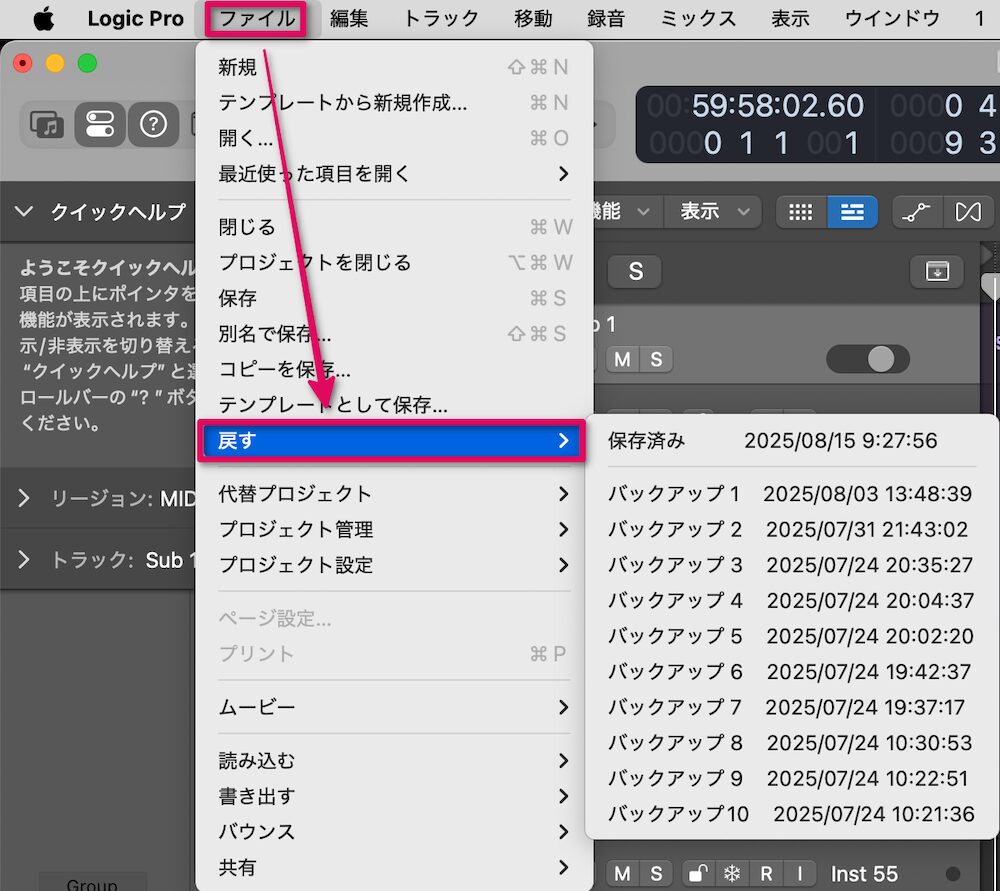
Task: Toggle the Sub 1 track on/off switch
Action: (868, 359)
